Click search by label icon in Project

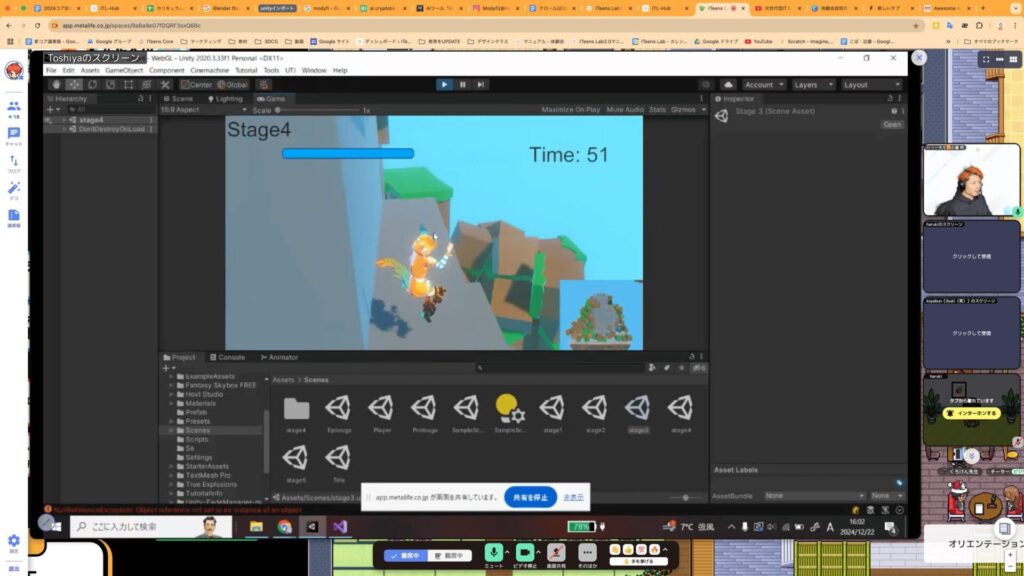tap(667, 368)
